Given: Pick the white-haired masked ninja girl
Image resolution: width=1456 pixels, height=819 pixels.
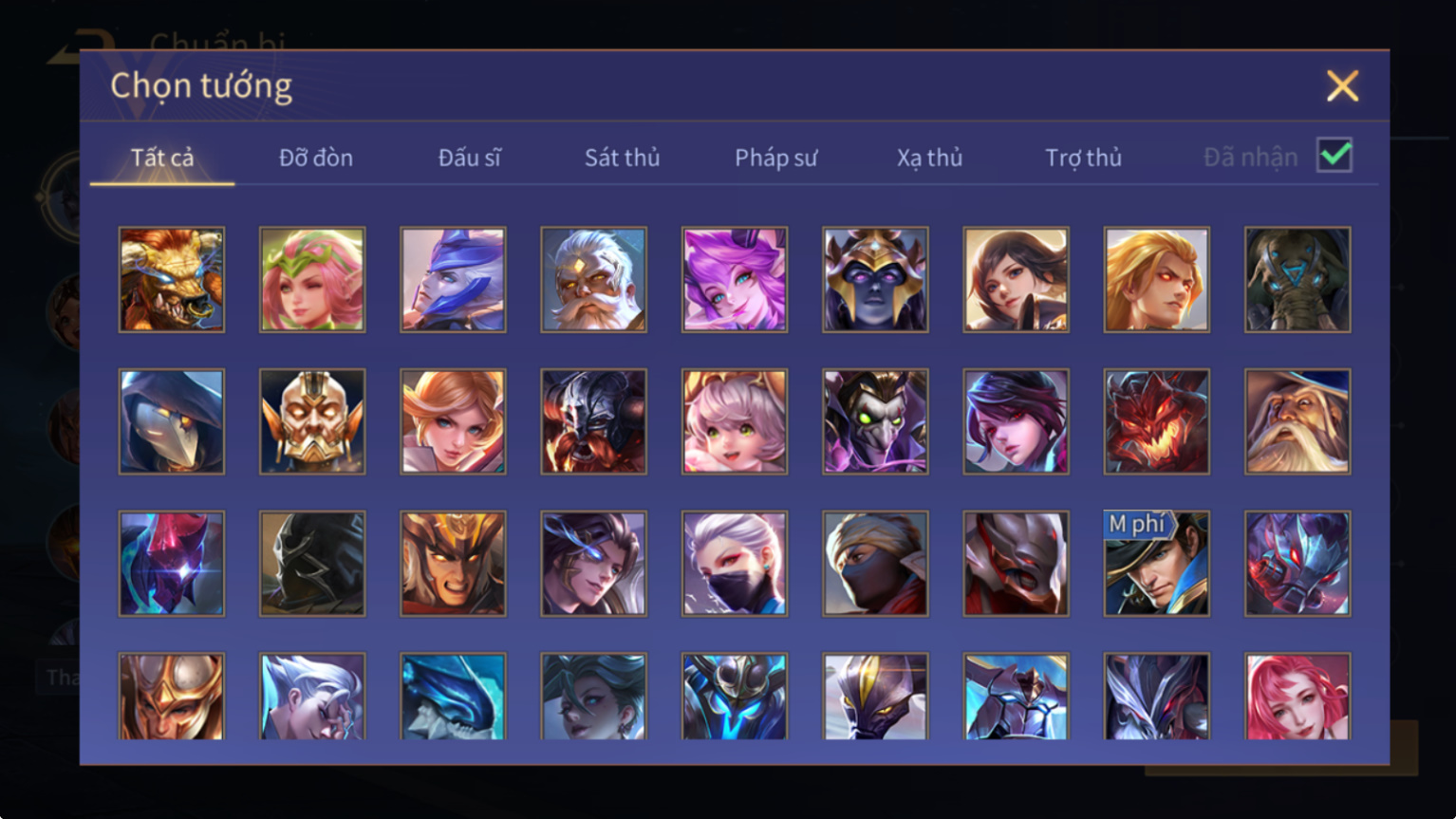Looking at the screenshot, I should (x=734, y=564).
